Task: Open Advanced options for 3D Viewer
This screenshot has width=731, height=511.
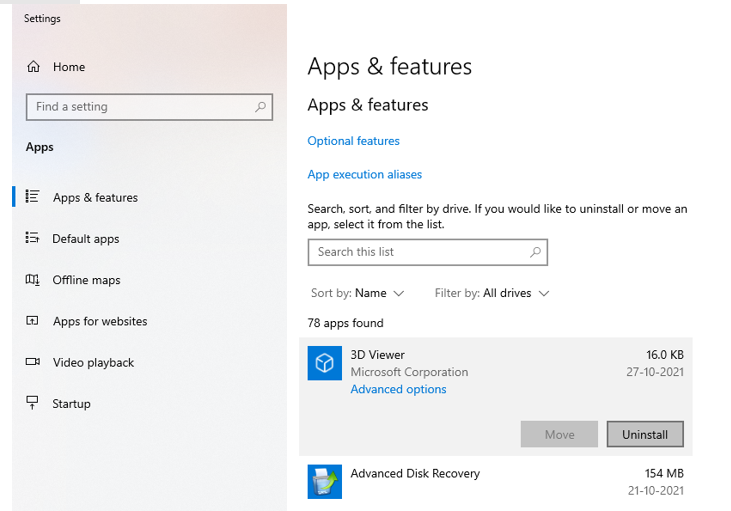Action: (399, 389)
